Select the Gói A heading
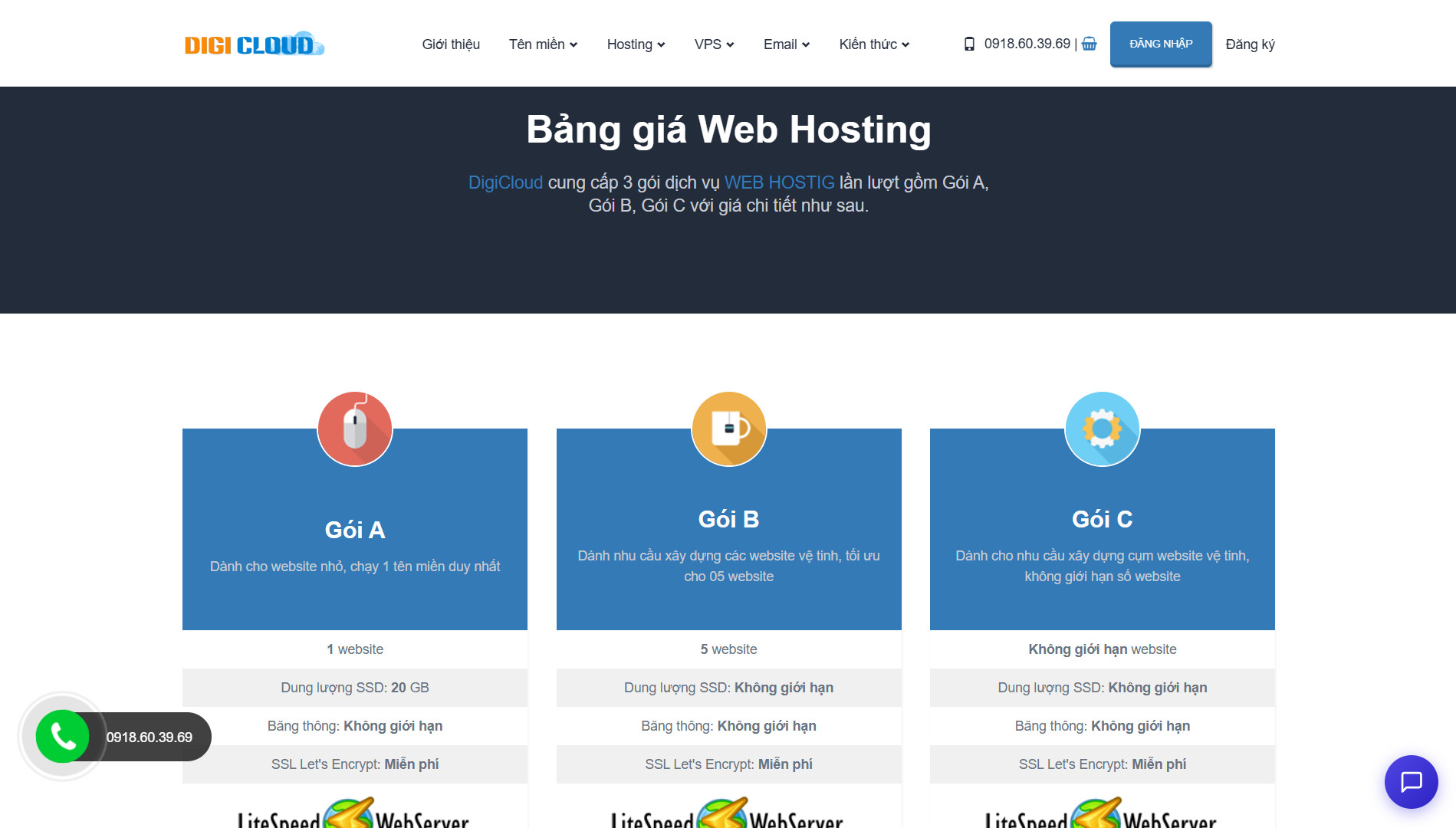Image resolution: width=1456 pixels, height=828 pixels. point(355,530)
